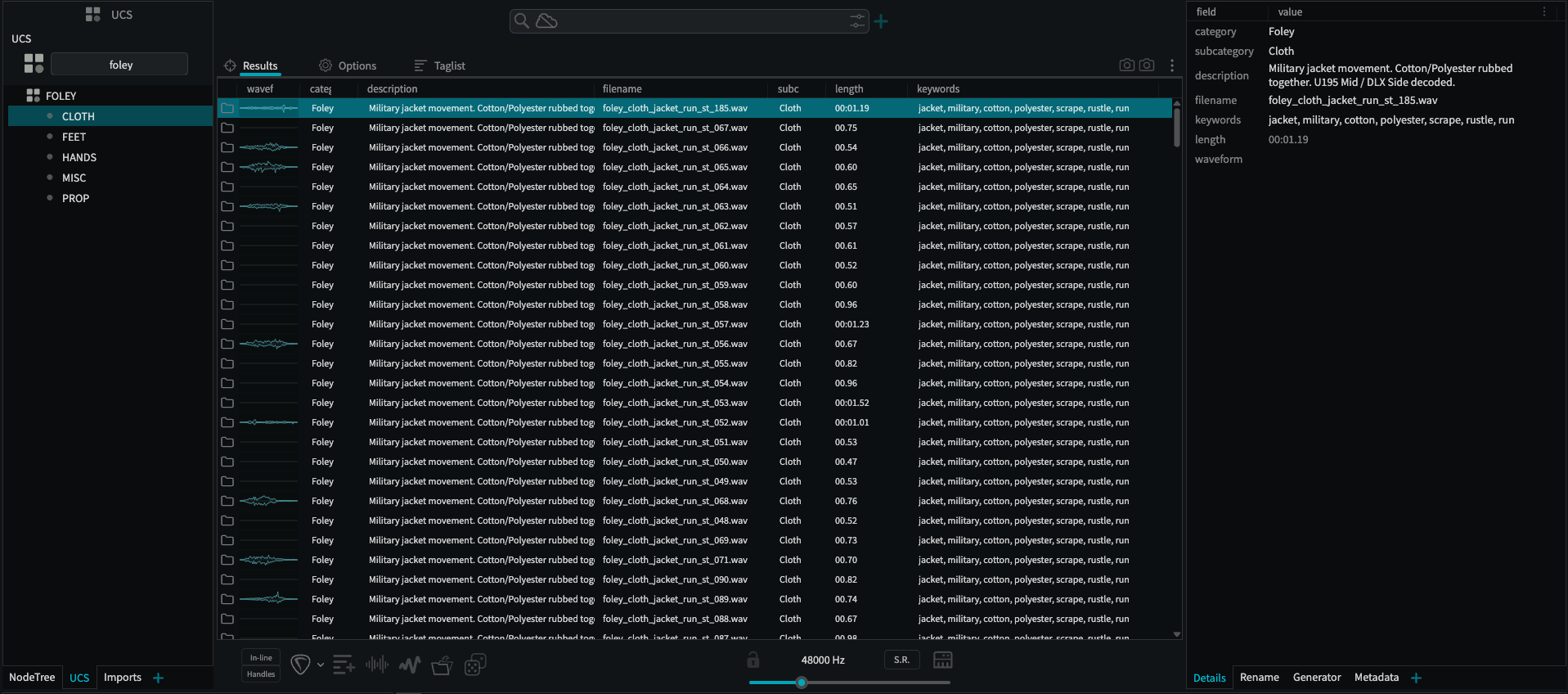Select the bottom UCS tab
This screenshot has height=694, width=1568.
(79, 678)
